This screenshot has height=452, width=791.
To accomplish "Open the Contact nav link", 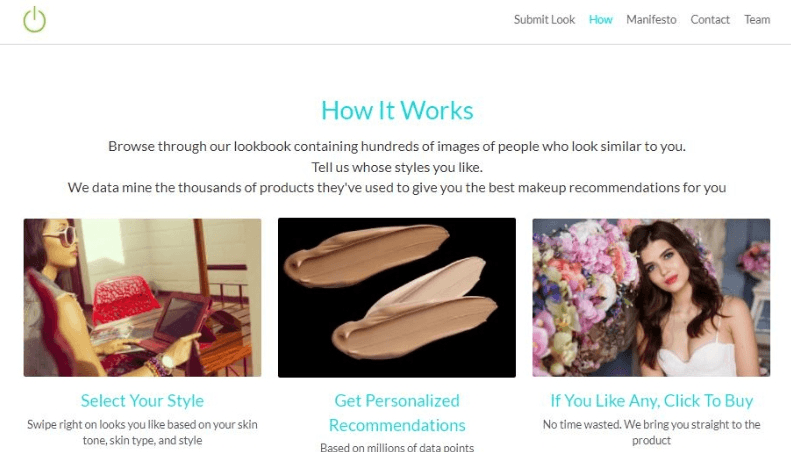I will [x=710, y=20].
